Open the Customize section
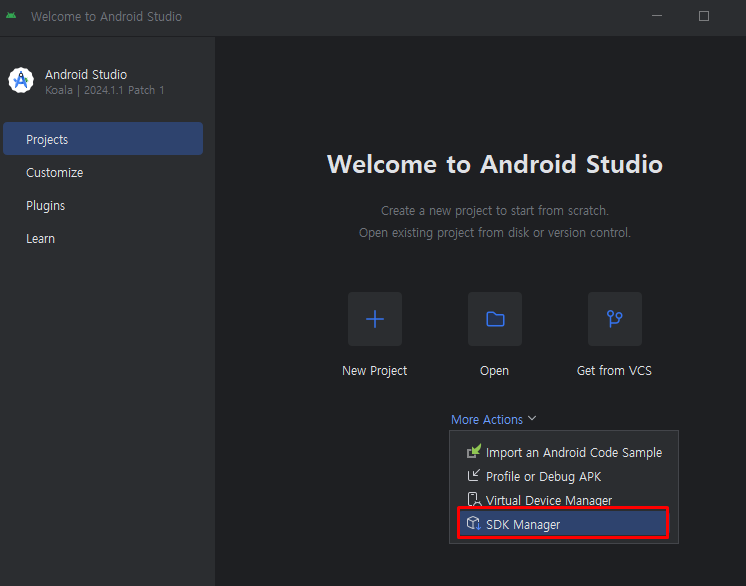The image size is (746, 586). (54, 173)
